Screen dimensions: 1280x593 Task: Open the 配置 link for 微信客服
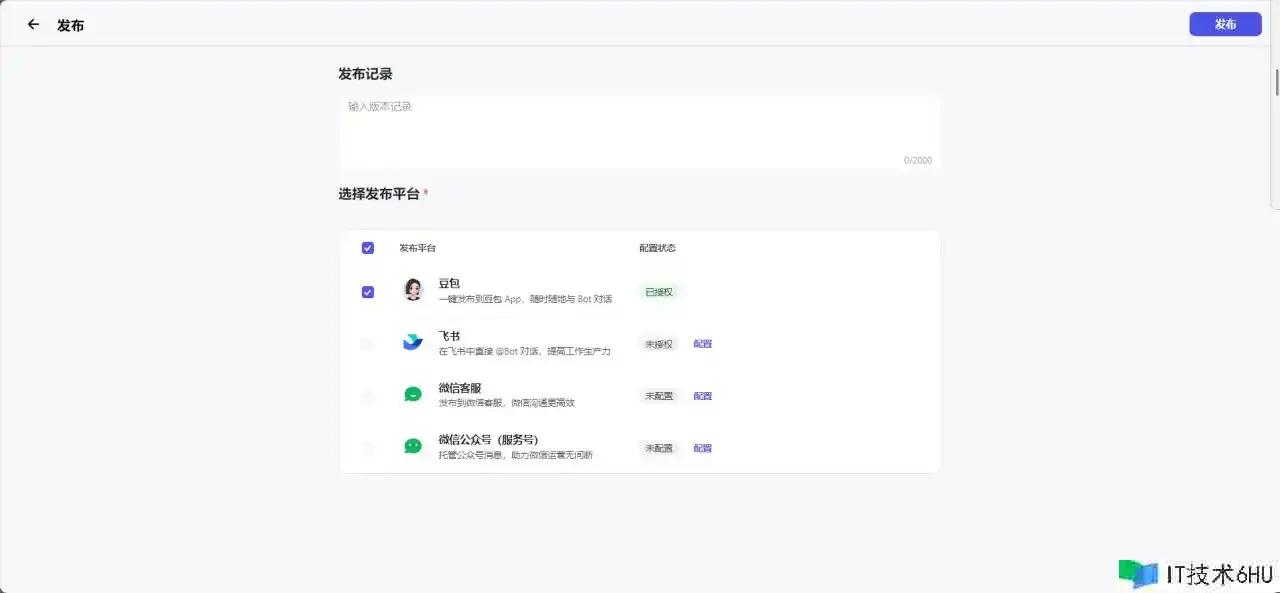point(703,396)
